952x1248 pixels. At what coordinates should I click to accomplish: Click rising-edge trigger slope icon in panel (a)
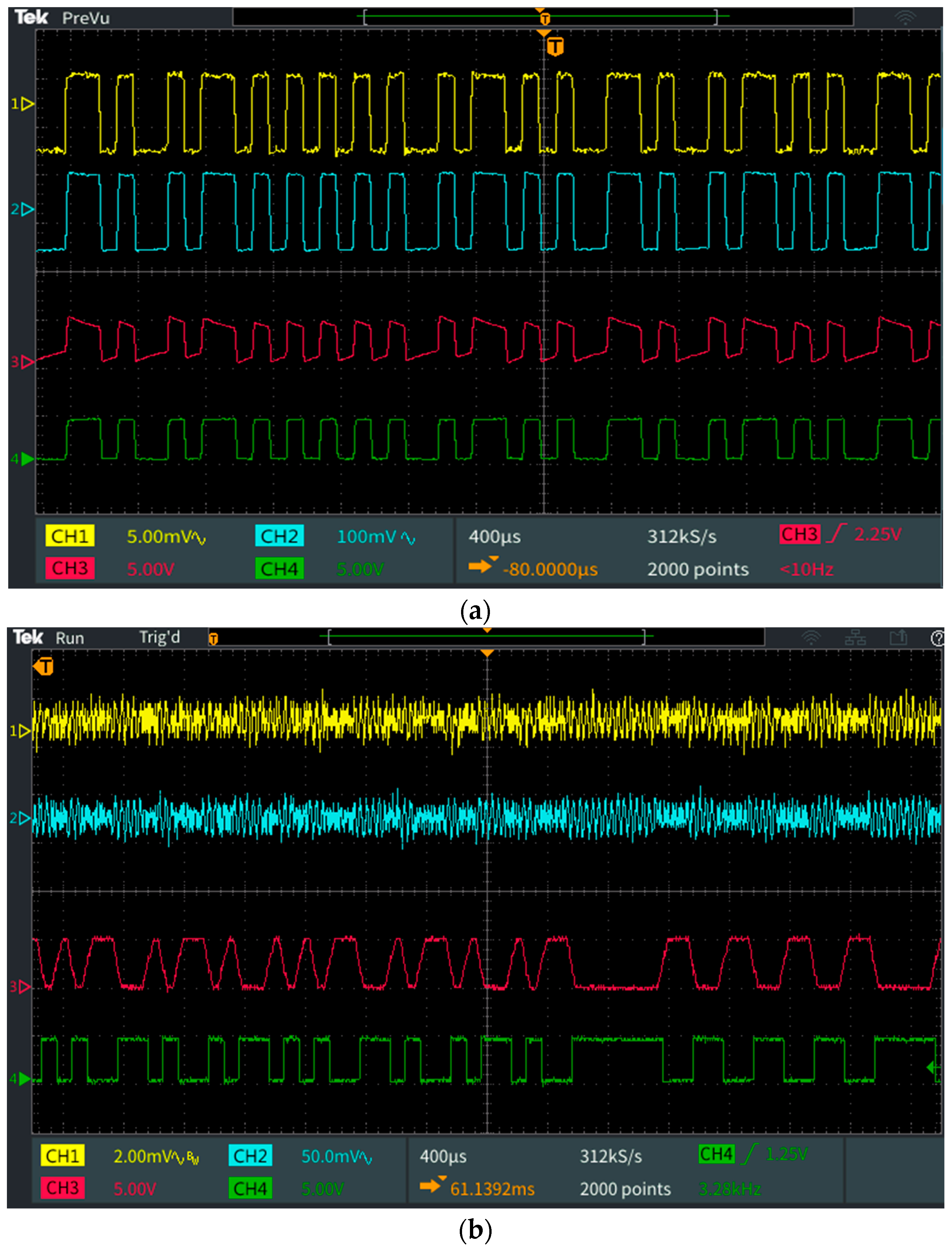(x=836, y=533)
